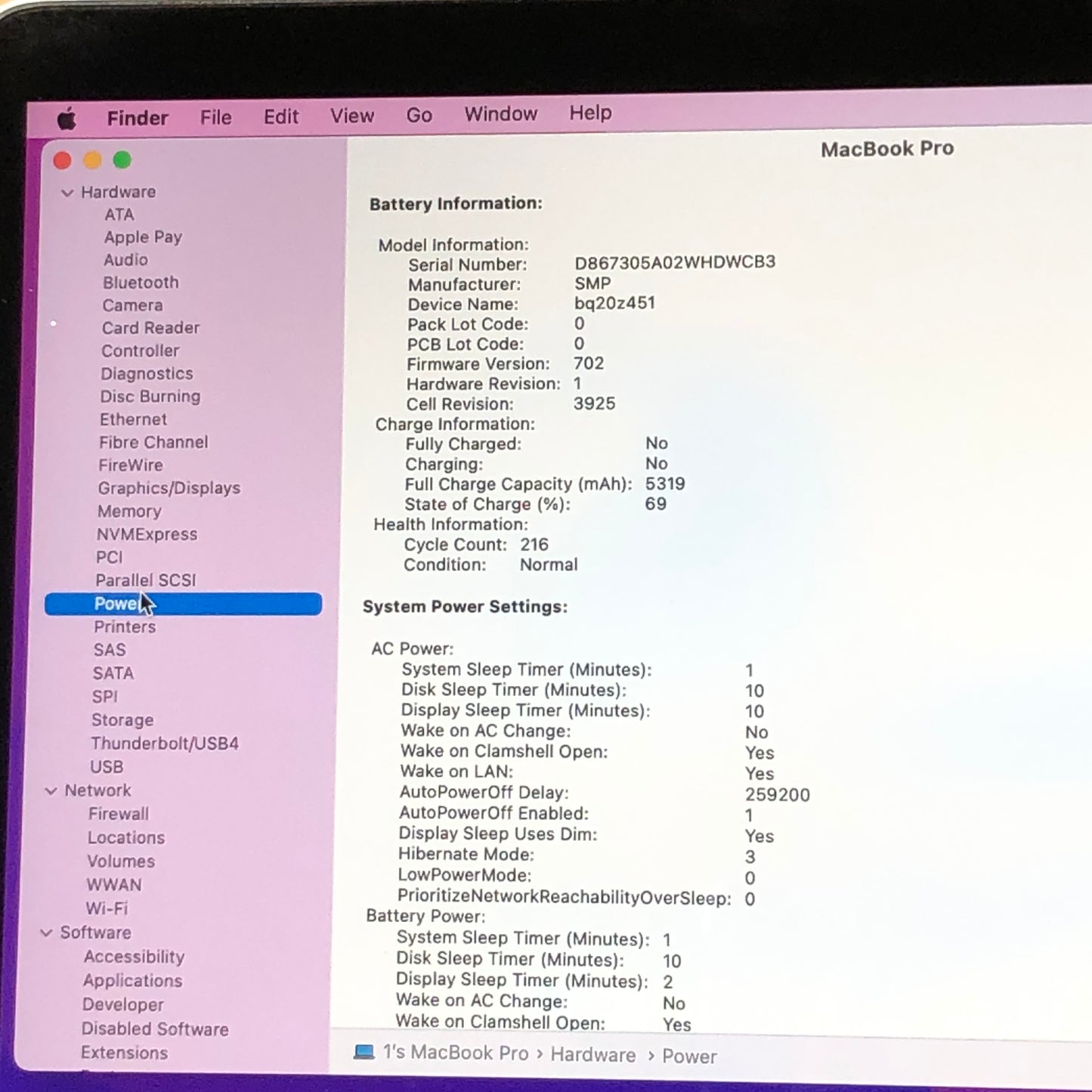The image size is (1092, 1092).
Task: Select Bluetooth in the Hardware list
Action: [x=141, y=283]
